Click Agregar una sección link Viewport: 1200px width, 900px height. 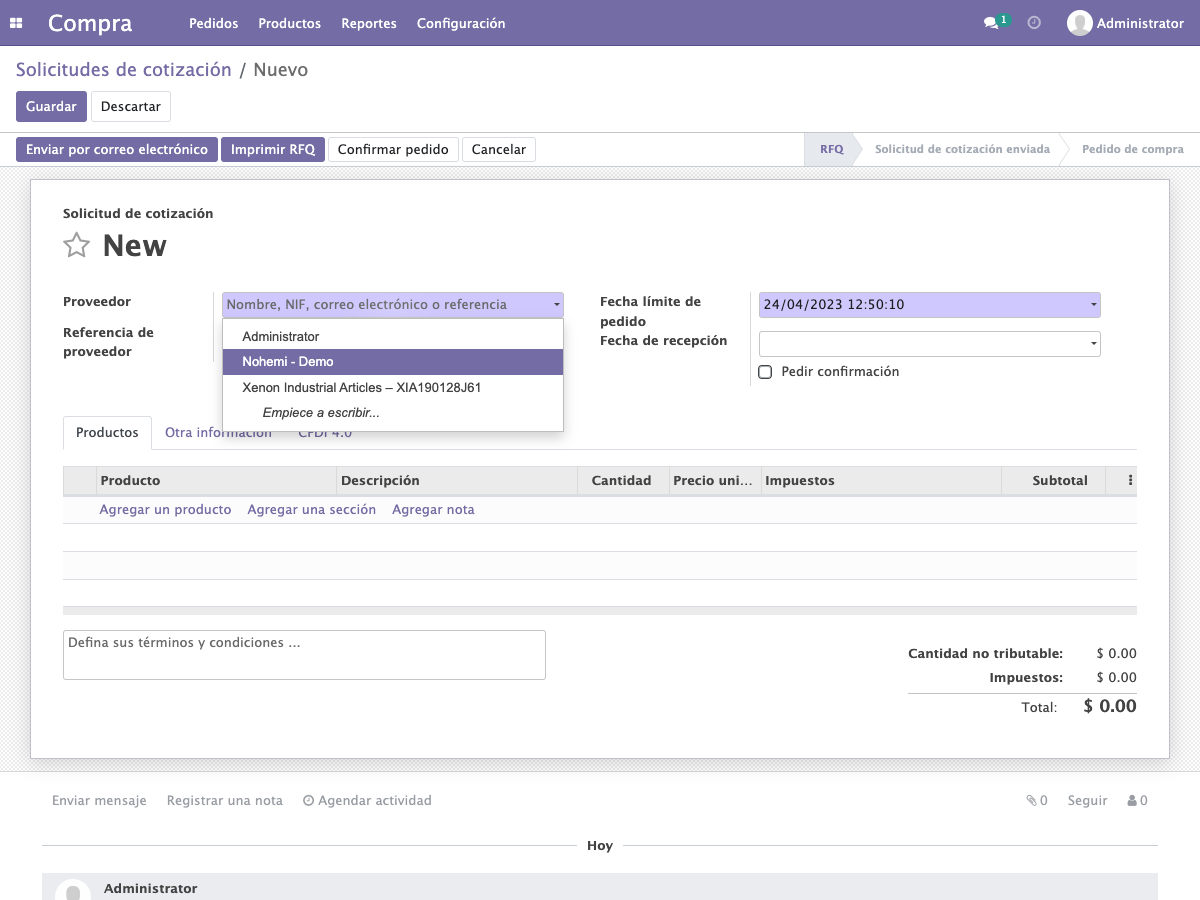click(312, 510)
